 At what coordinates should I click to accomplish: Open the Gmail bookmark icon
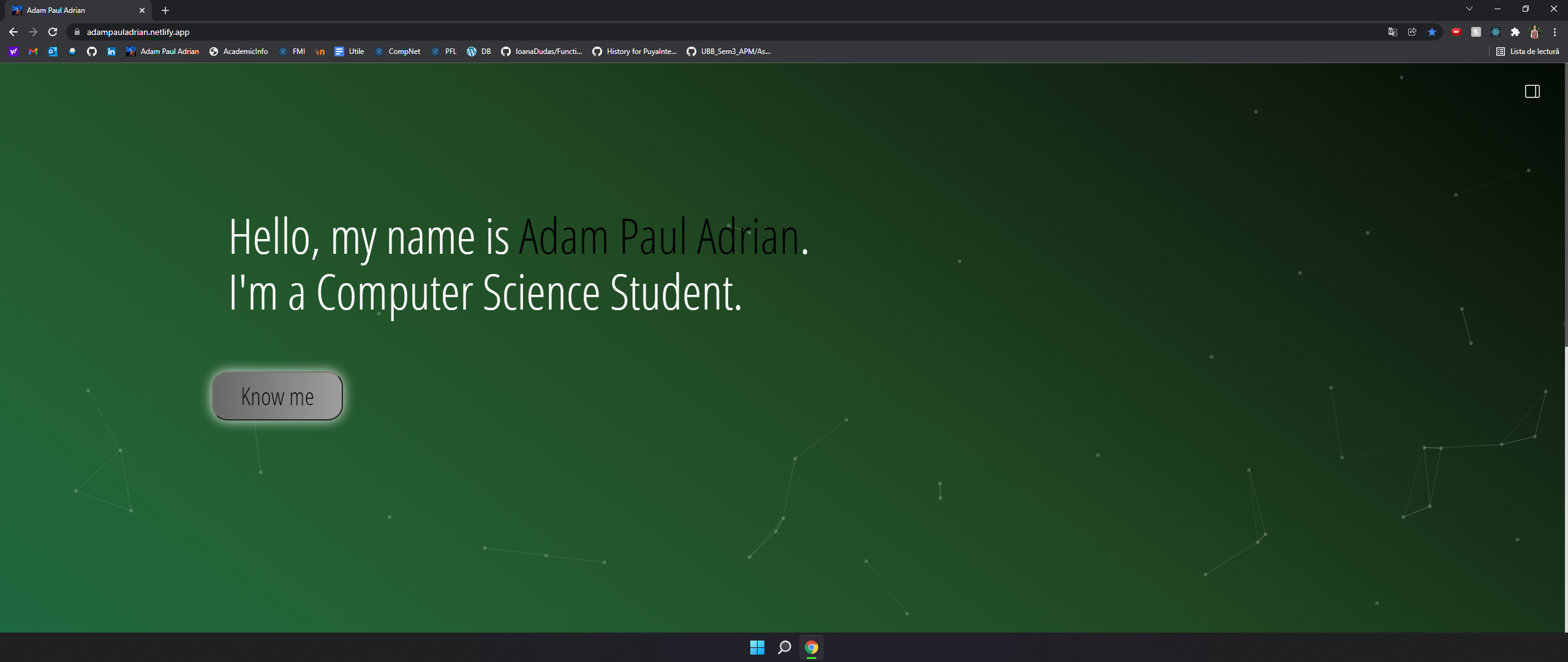click(32, 51)
